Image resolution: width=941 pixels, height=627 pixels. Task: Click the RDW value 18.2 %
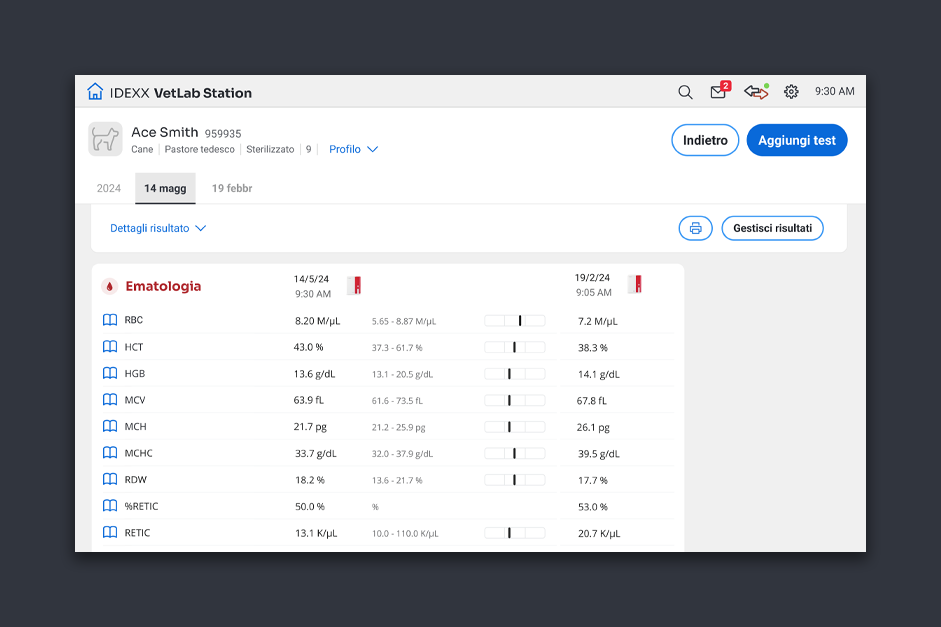coord(310,480)
